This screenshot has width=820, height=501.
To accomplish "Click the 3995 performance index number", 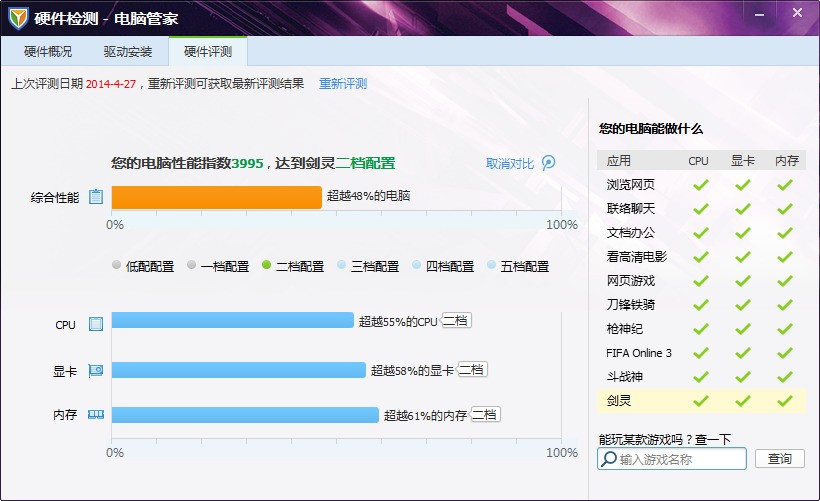I will (247, 164).
